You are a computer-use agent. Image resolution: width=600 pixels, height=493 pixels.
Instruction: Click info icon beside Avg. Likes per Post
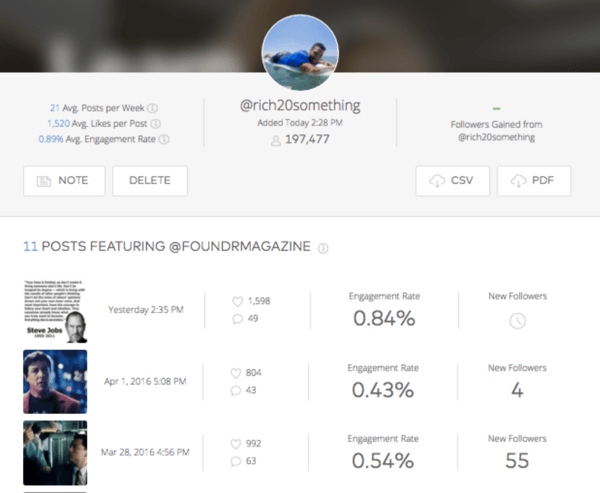[155, 124]
